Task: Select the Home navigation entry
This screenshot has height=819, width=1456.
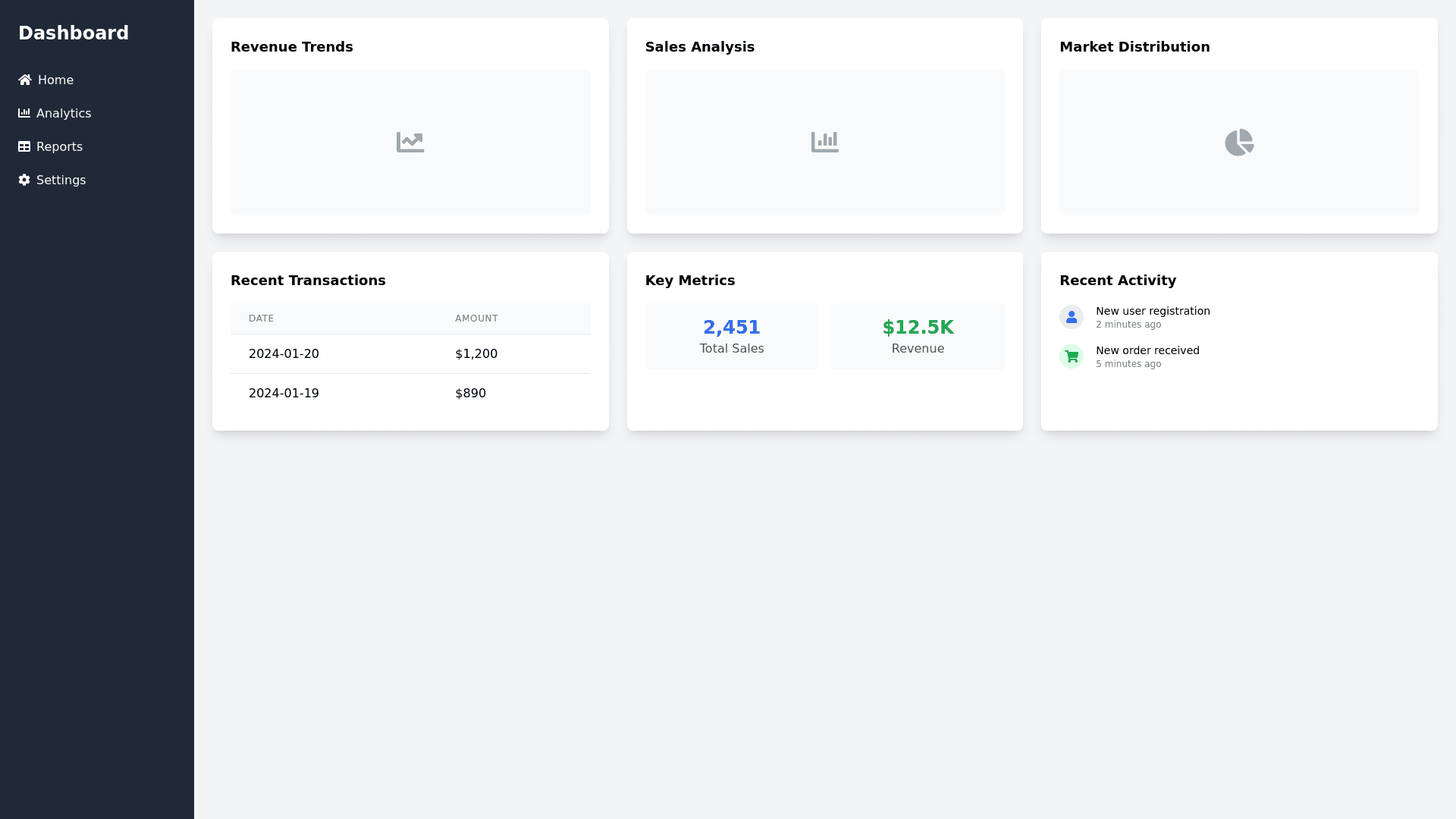Action: click(55, 80)
